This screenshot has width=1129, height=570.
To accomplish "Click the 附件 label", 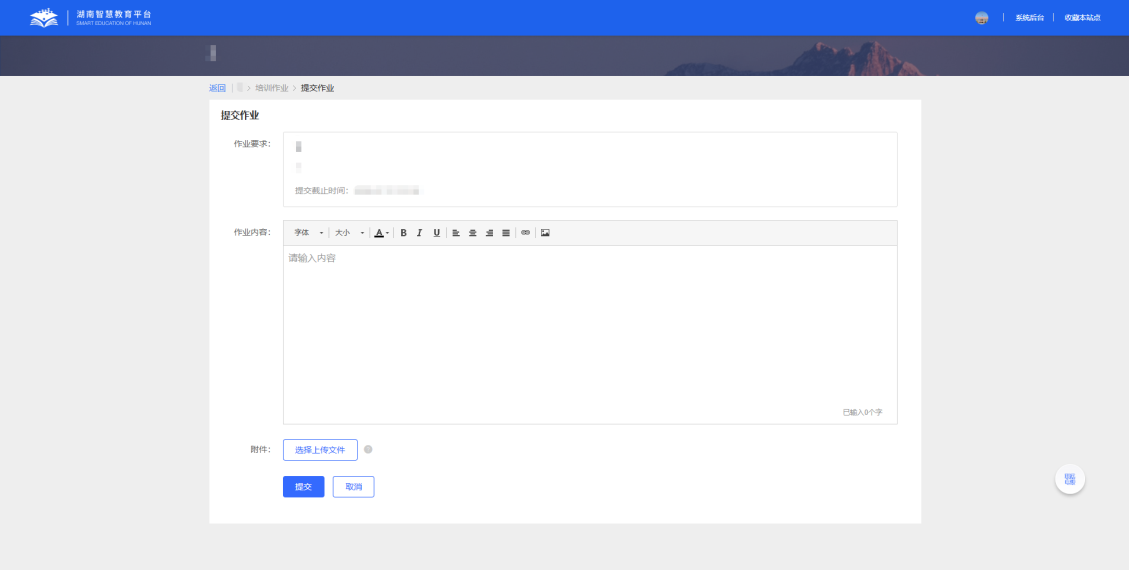I will coord(261,450).
